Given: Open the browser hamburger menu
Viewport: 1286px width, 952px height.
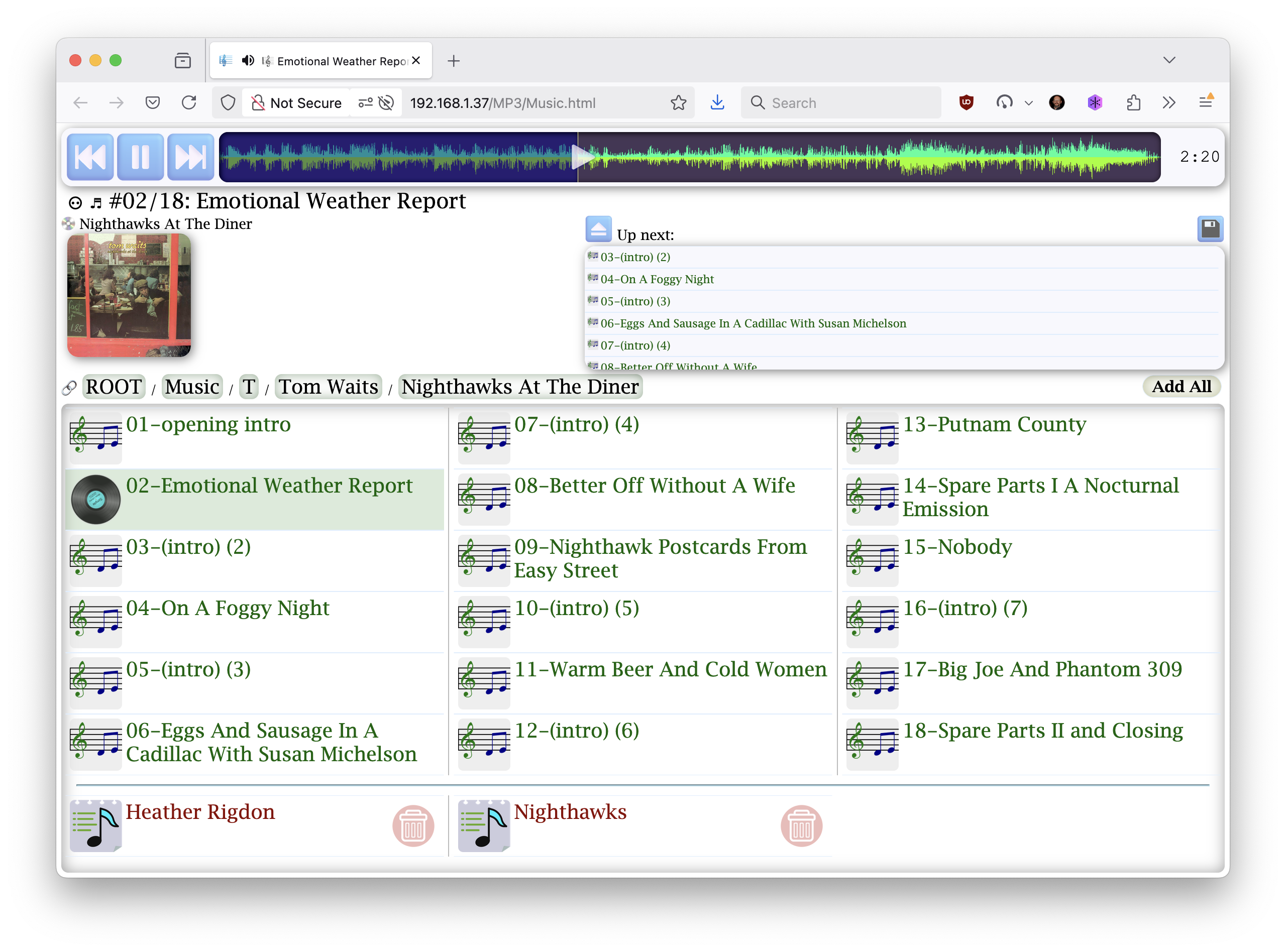Looking at the screenshot, I should [x=1205, y=102].
